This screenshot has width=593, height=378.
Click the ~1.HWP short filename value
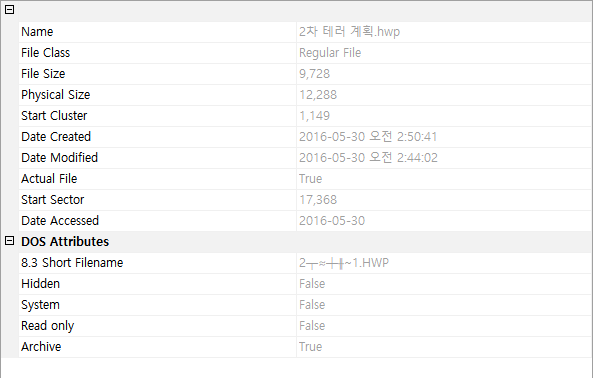(x=344, y=263)
